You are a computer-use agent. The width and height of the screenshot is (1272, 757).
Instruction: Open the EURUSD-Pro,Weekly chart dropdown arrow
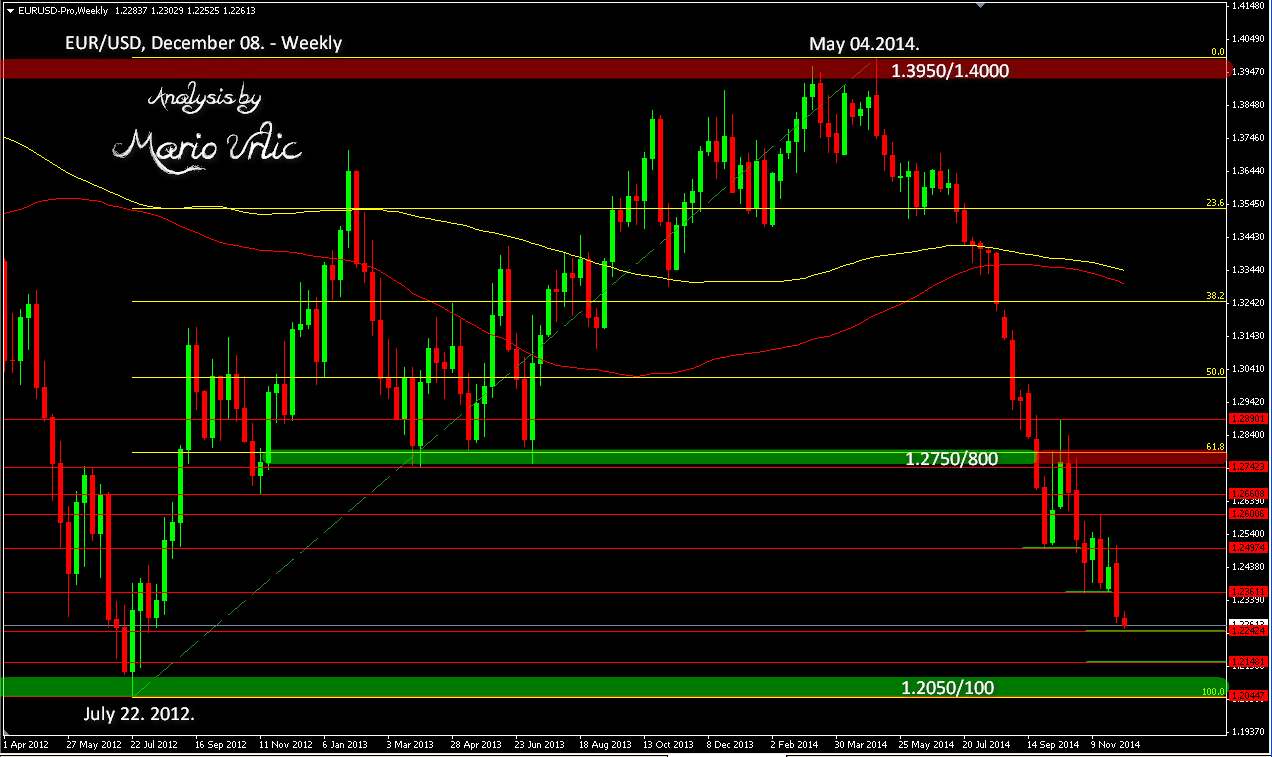pos(9,10)
